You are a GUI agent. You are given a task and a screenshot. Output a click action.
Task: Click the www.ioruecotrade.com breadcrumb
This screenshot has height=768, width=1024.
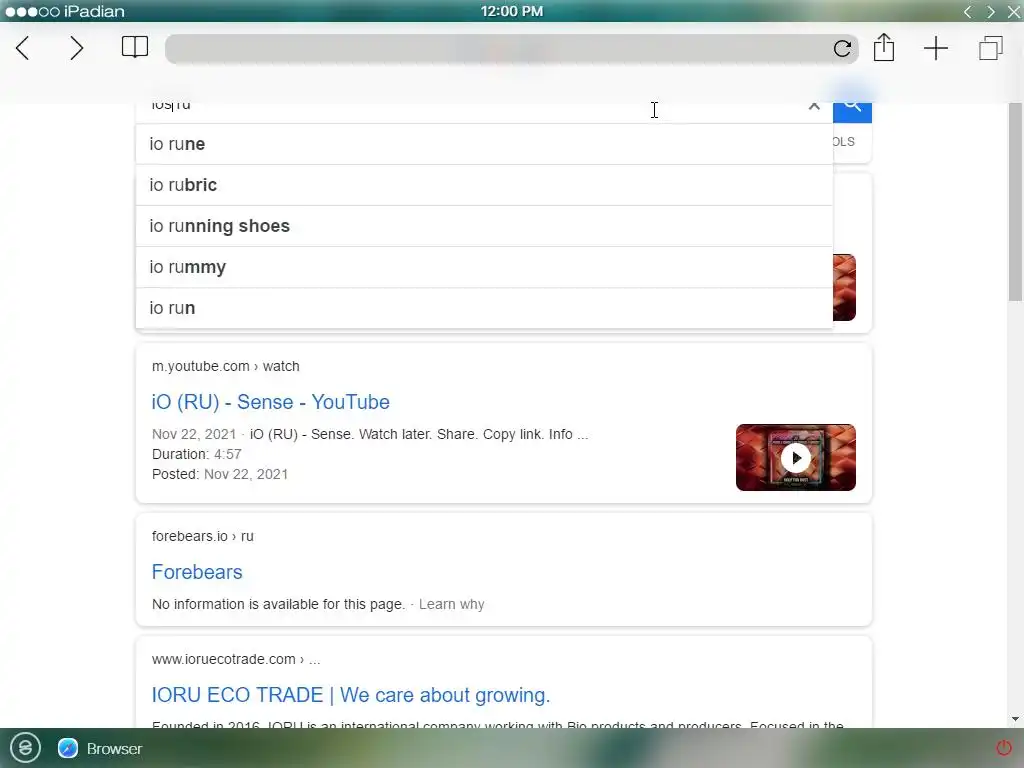pyautogui.click(x=236, y=659)
